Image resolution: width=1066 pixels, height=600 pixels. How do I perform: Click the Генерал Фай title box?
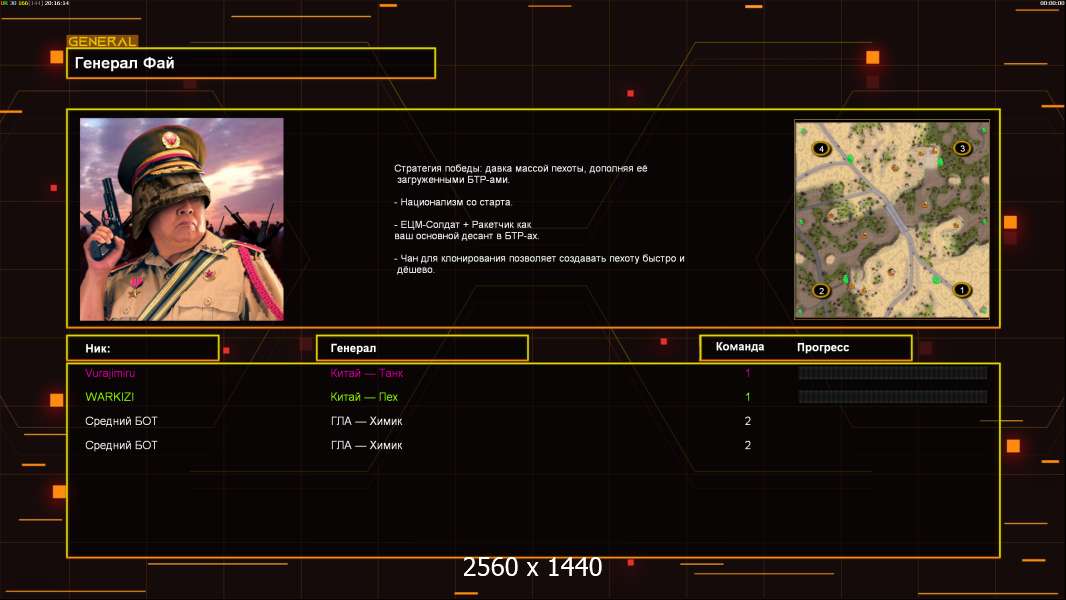tap(251, 63)
